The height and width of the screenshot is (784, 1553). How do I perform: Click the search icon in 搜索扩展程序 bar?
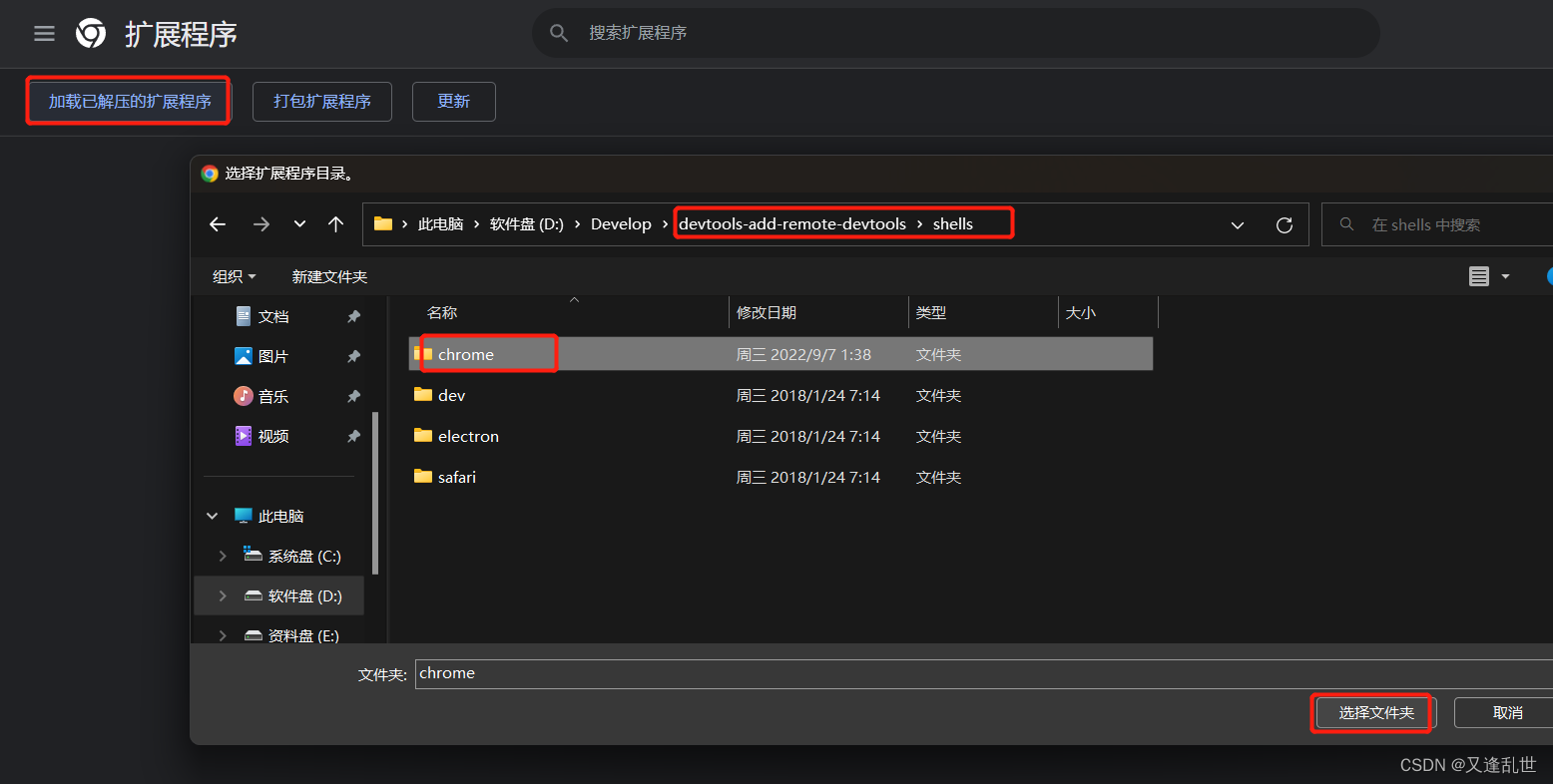(559, 33)
